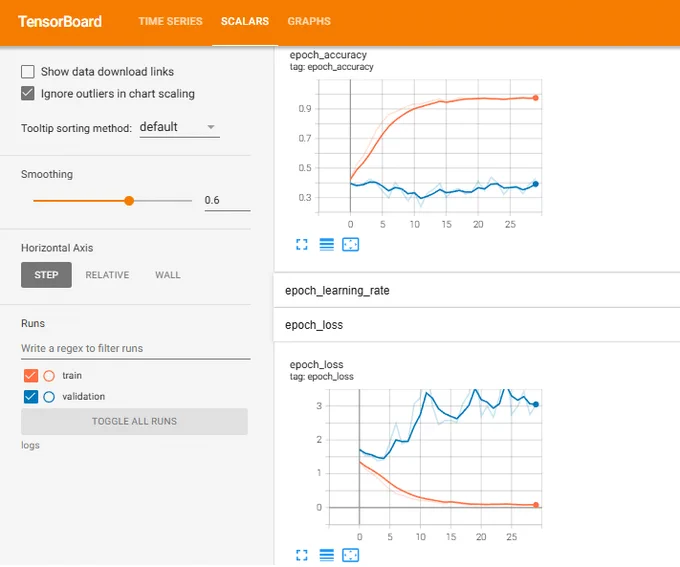The width and height of the screenshot is (680, 567).
Task: Click the 'train' run name
Action: click(72, 376)
